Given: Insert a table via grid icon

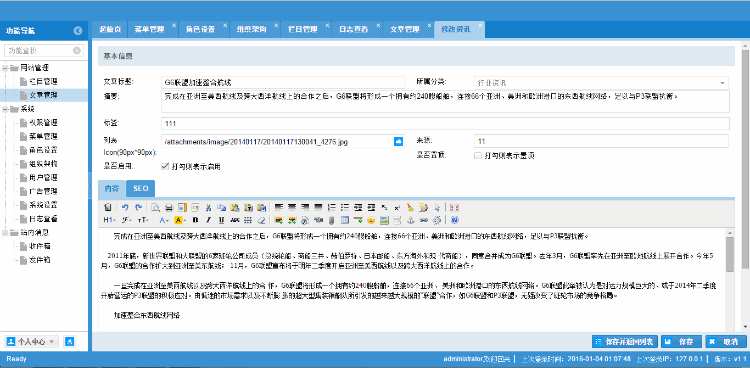Looking at the screenshot, I should (x=345, y=220).
